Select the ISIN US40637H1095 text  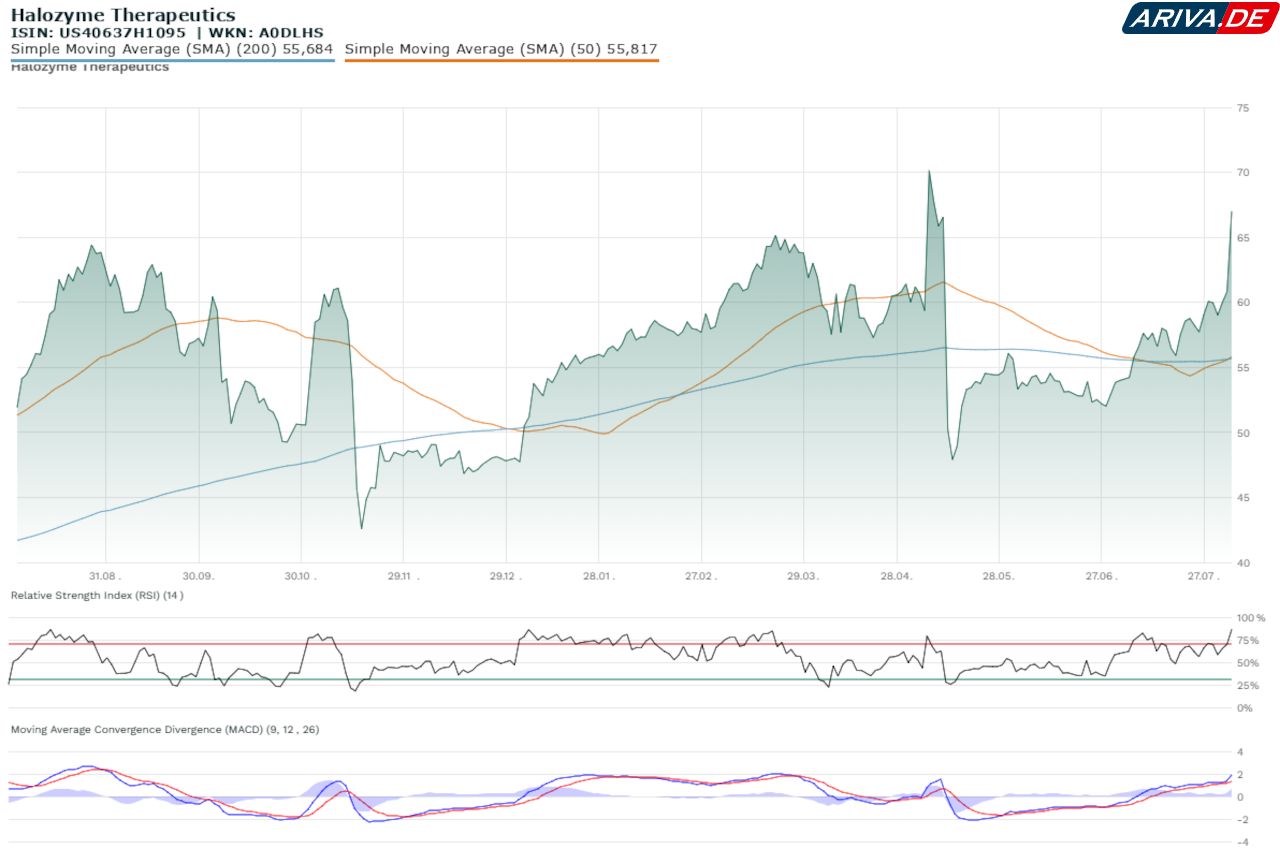click(98, 32)
